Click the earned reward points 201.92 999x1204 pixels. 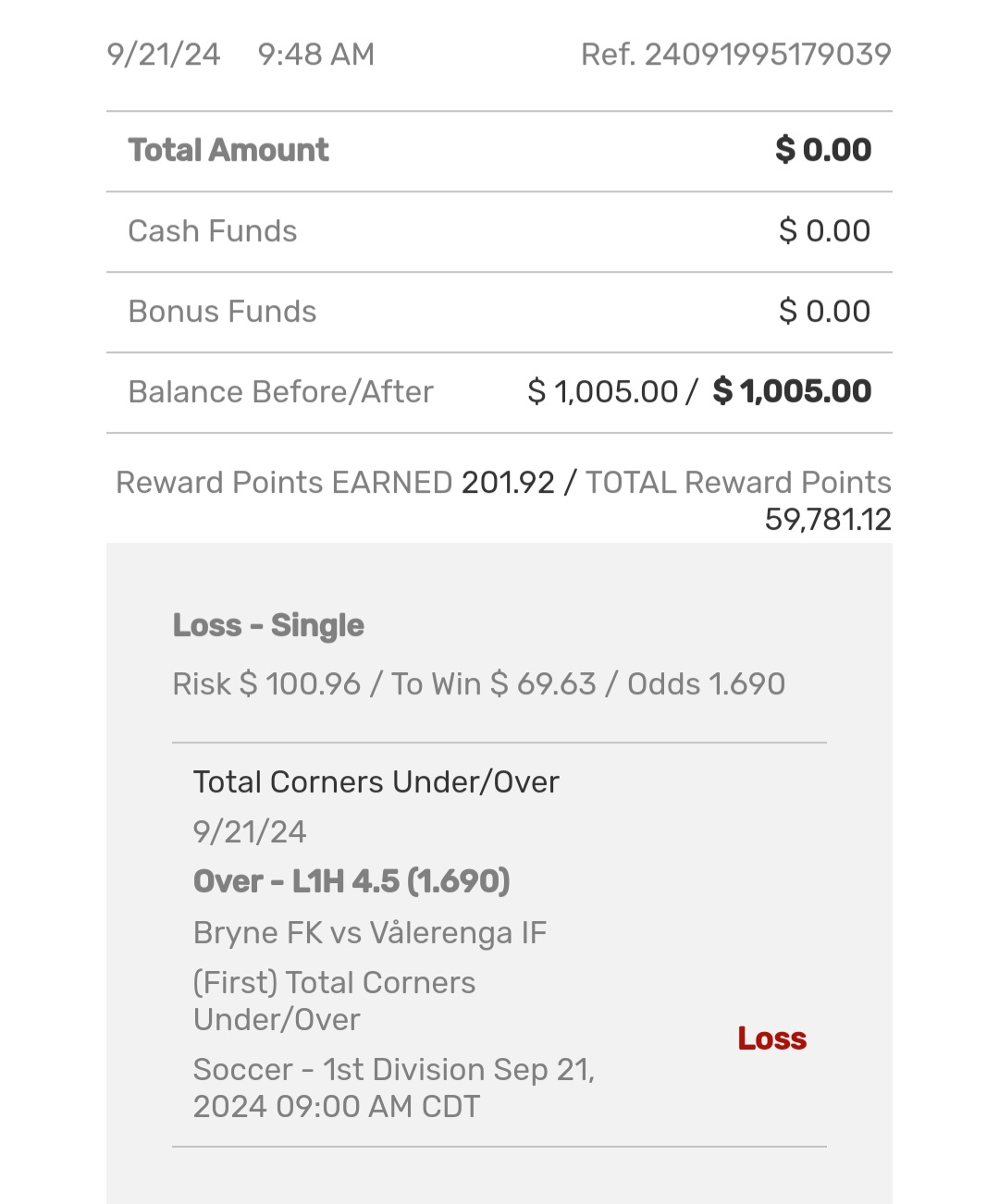point(508,483)
